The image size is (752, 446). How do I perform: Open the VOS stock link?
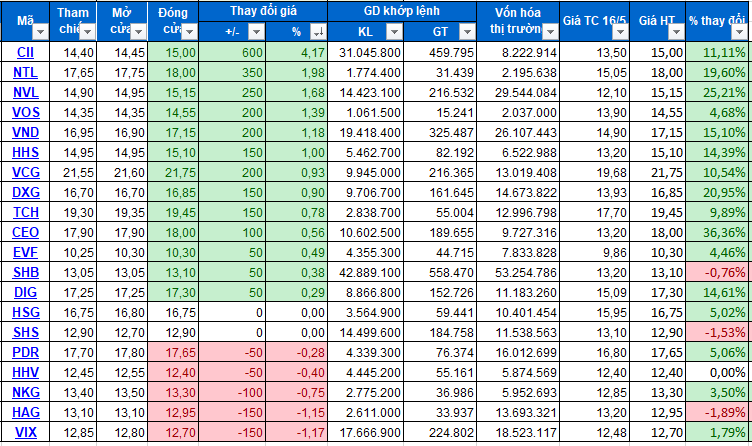(x=25, y=112)
